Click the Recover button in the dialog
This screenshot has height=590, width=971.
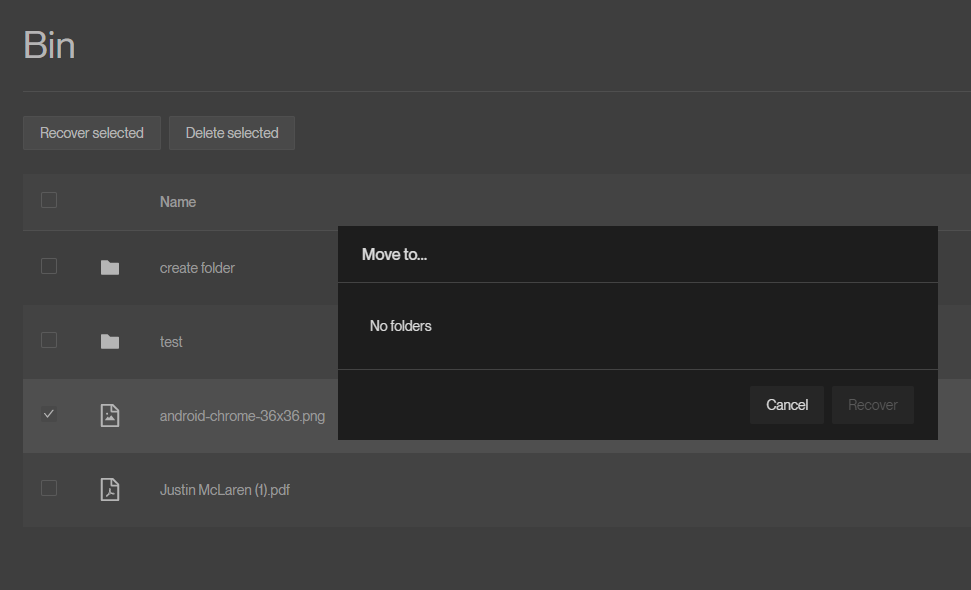(872, 404)
